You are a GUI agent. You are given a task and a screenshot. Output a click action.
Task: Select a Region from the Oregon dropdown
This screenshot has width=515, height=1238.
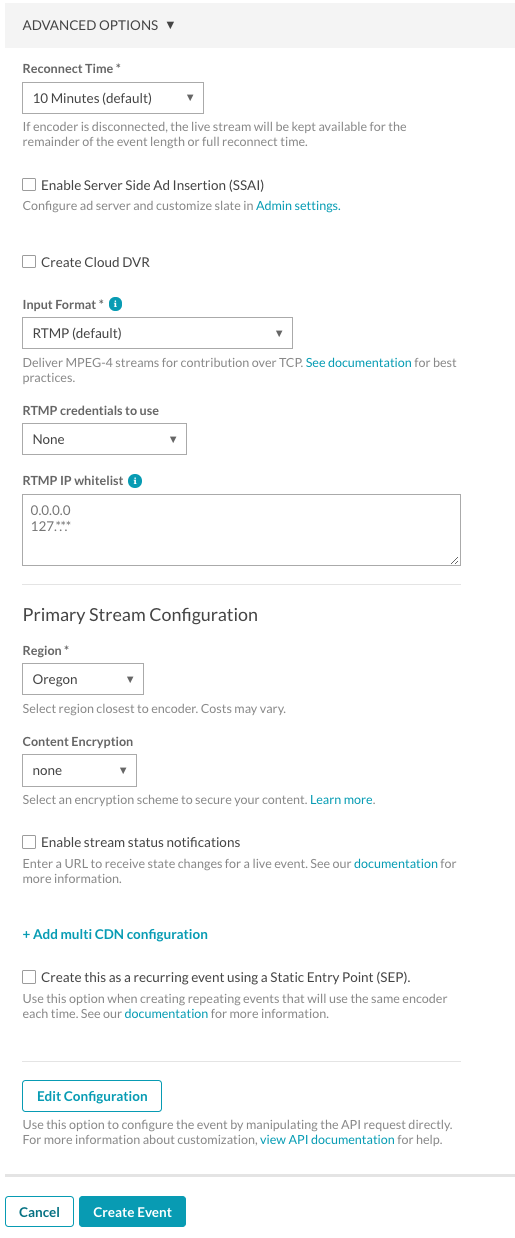(83, 679)
